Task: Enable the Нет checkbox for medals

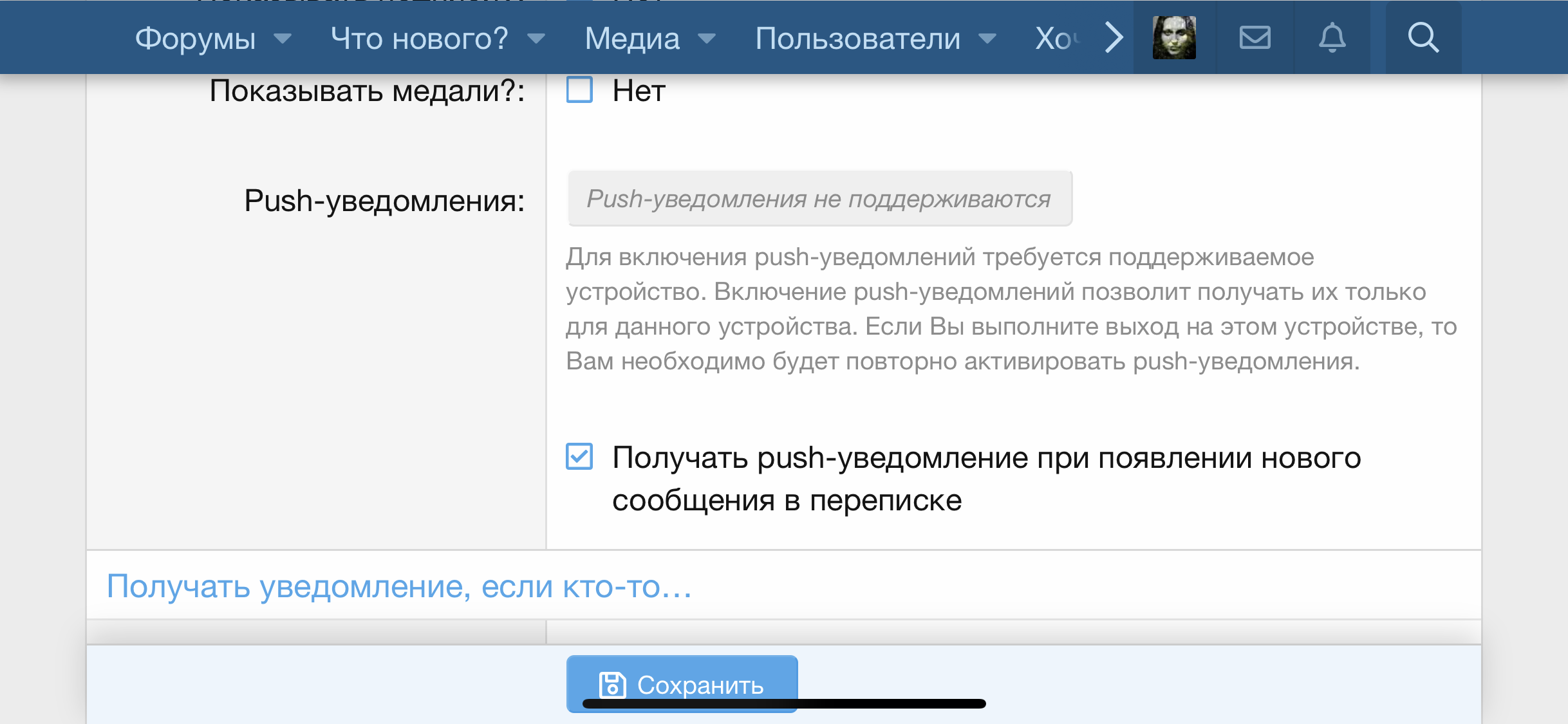Action: click(x=578, y=90)
